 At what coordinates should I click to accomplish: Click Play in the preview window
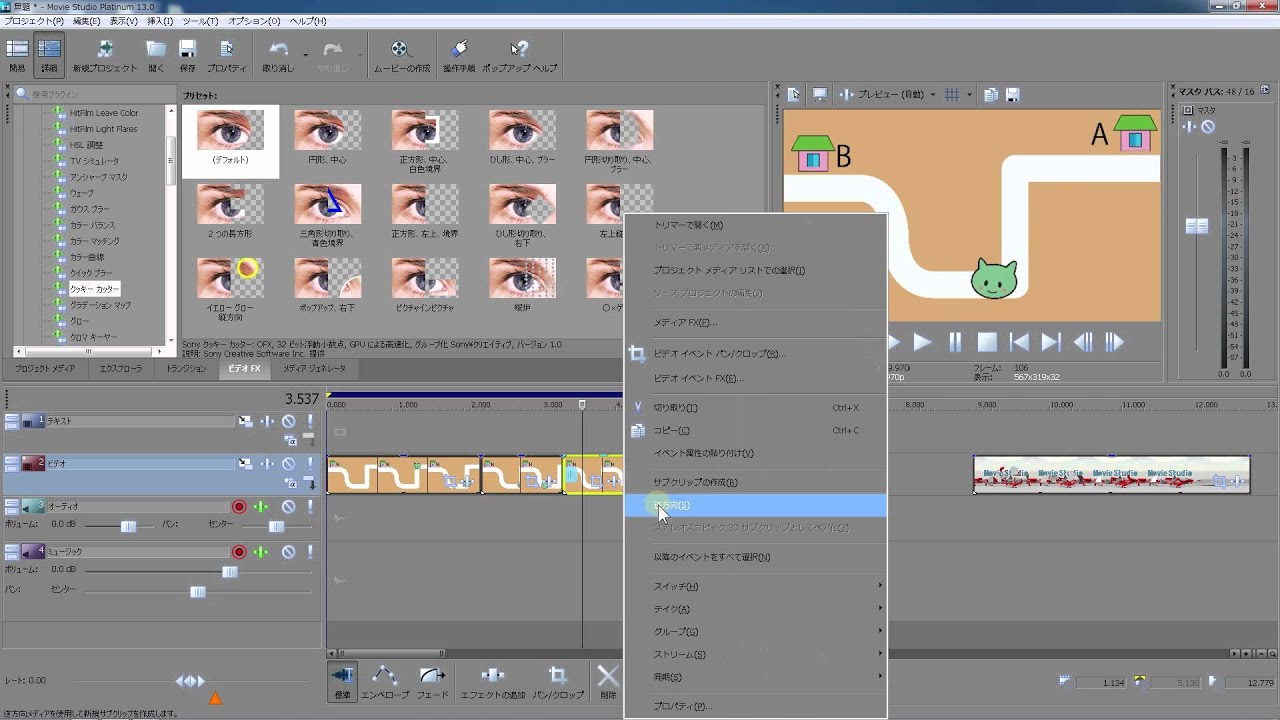pos(922,343)
